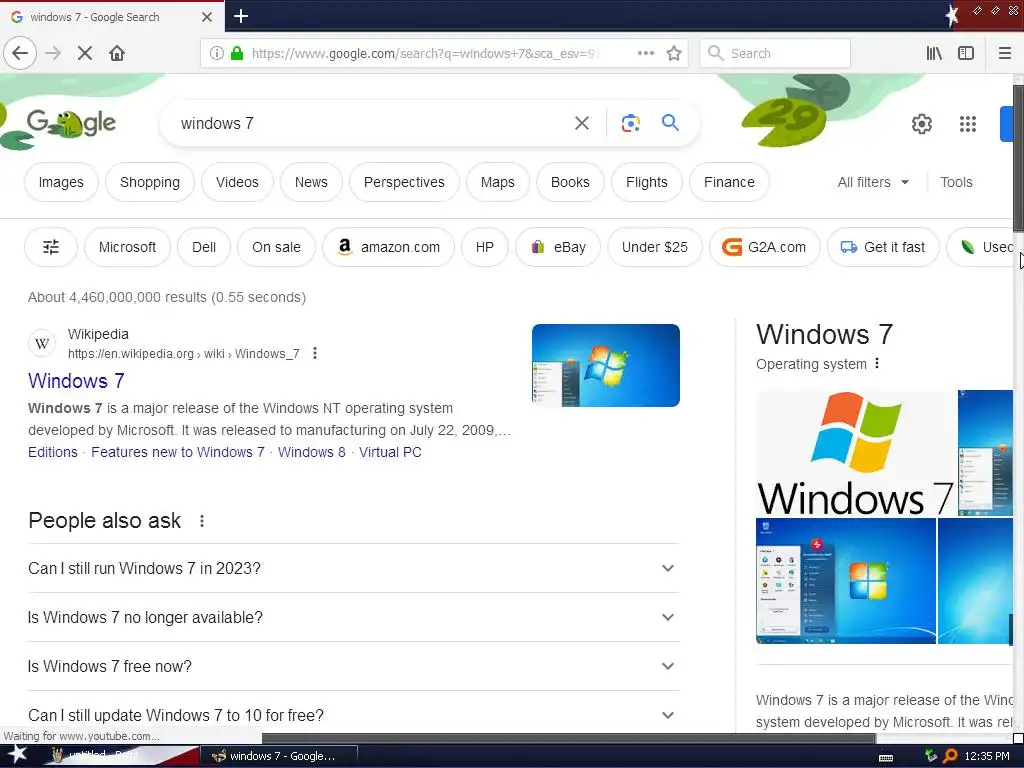The height and width of the screenshot is (768, 1024).
Task: Open the Virtual PC sublink
Action: pos(390,452)
